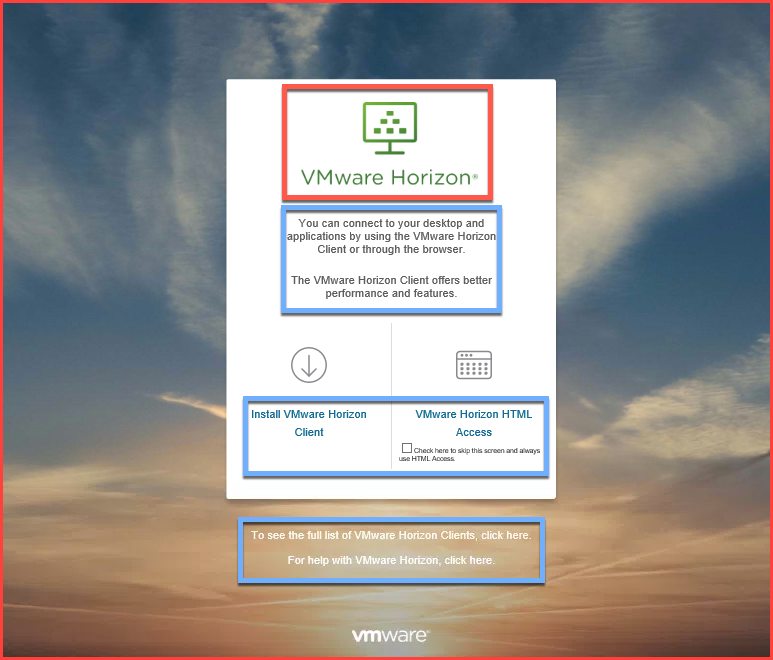773x660 pixels.
Task: Click the vmware logo at the bottom
Action: tap(390, 635)
